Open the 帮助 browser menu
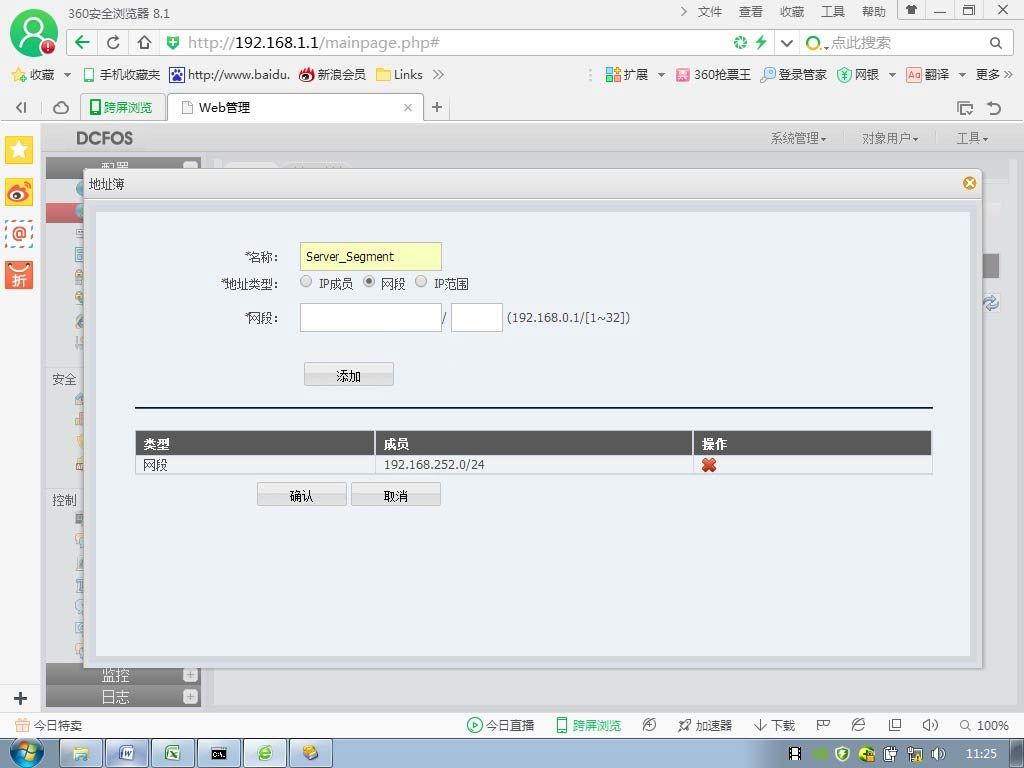 point(874,12)
